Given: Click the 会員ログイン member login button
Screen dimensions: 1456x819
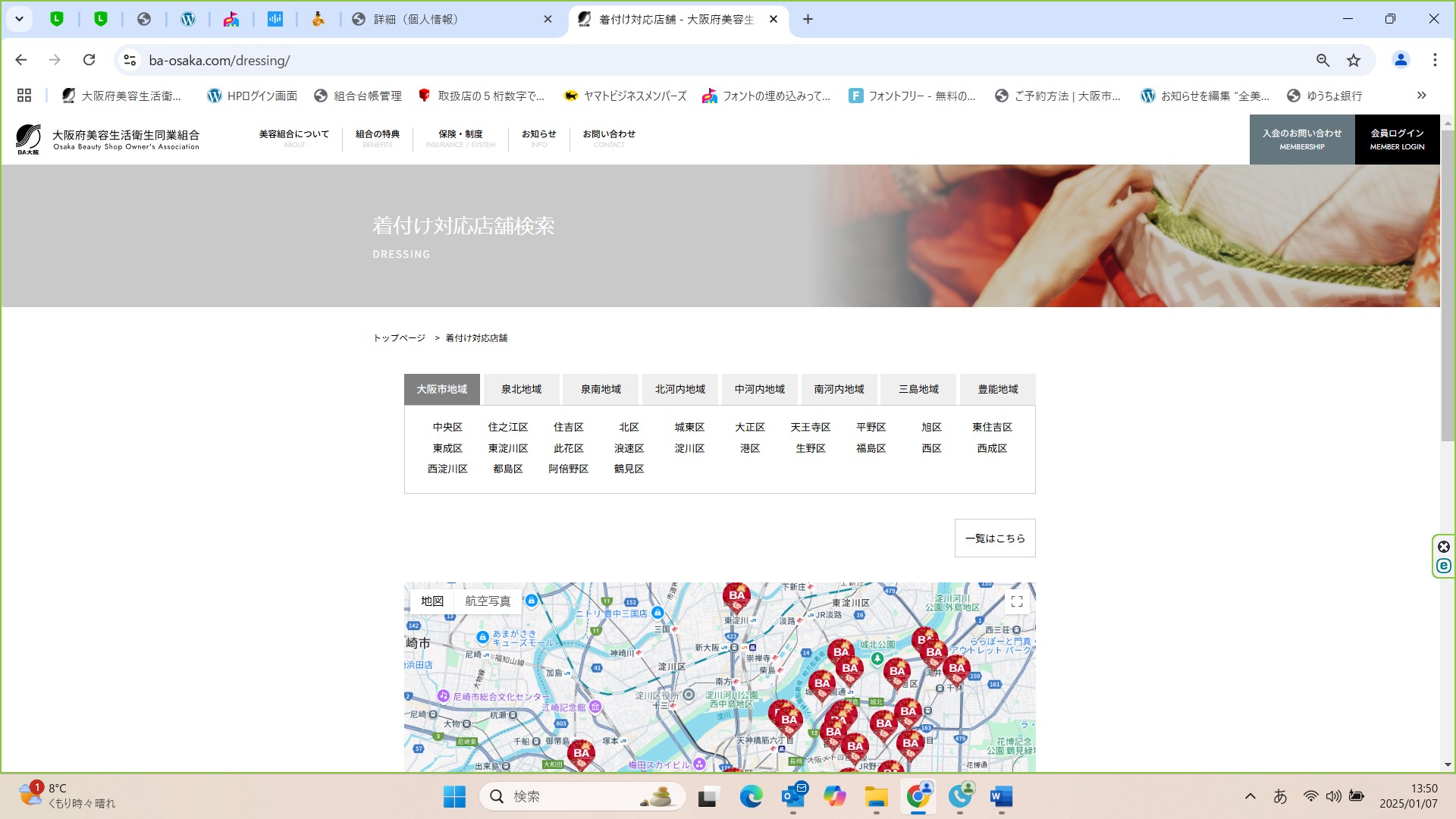Looking at the screenshot, I should 1396,139.
